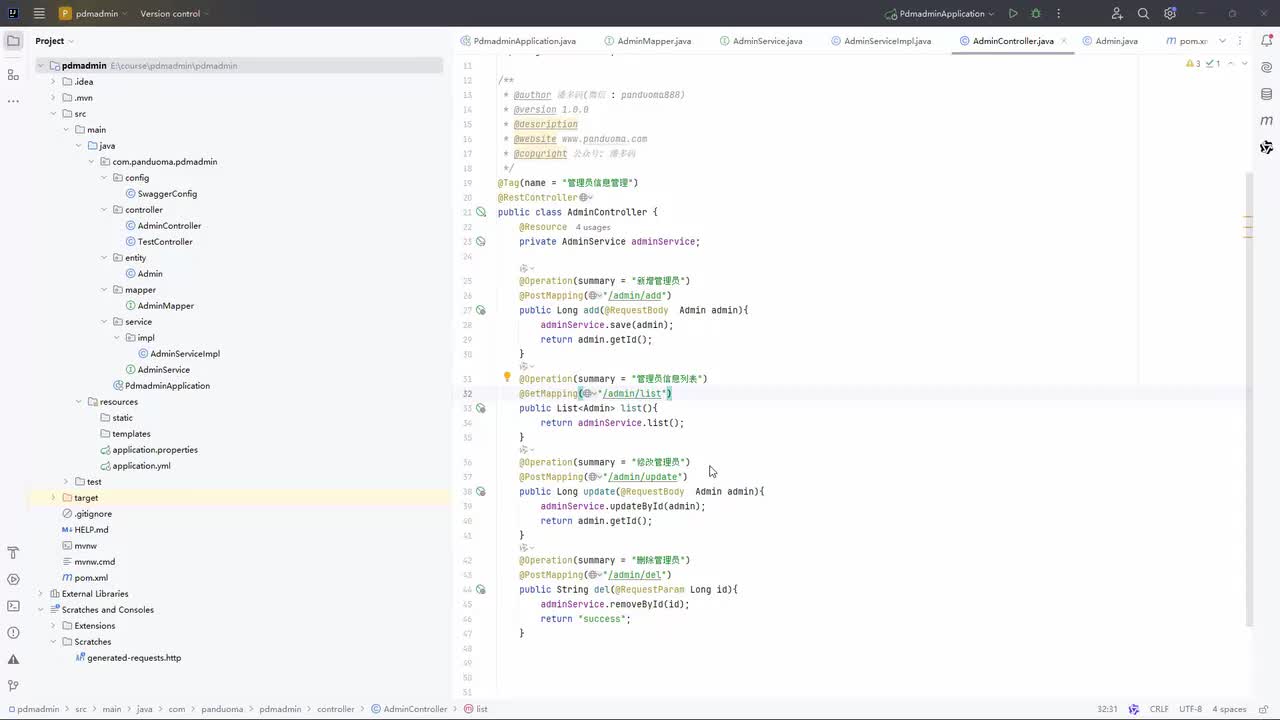
Task: Start debugging with the bug icon
Action: 1036,14
